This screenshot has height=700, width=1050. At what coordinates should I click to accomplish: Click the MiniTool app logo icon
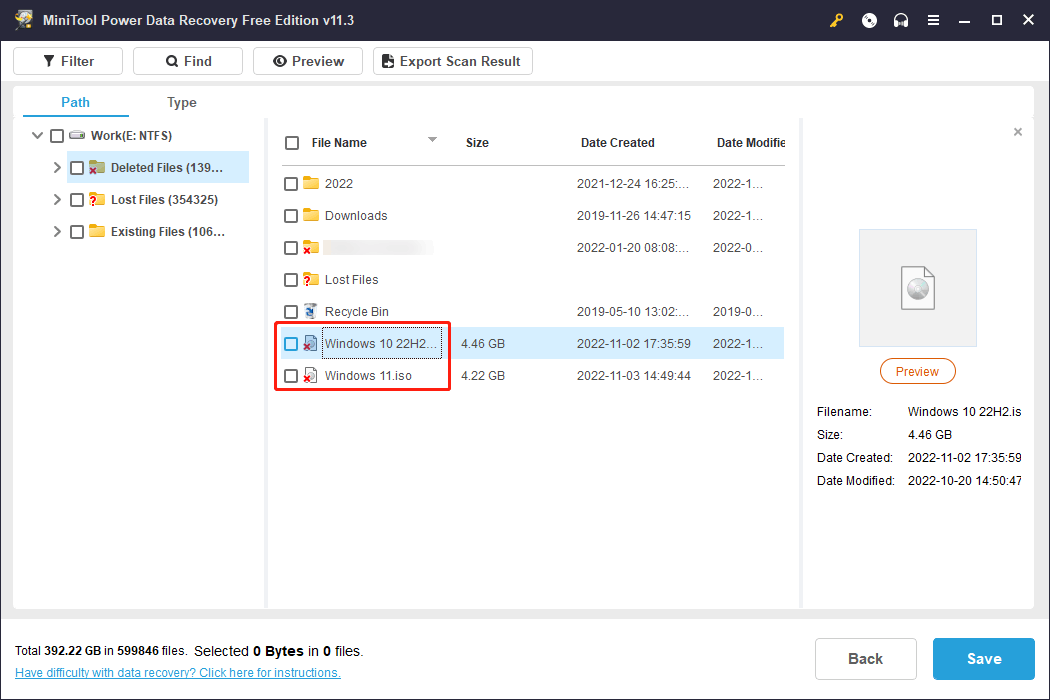[24, 19]
